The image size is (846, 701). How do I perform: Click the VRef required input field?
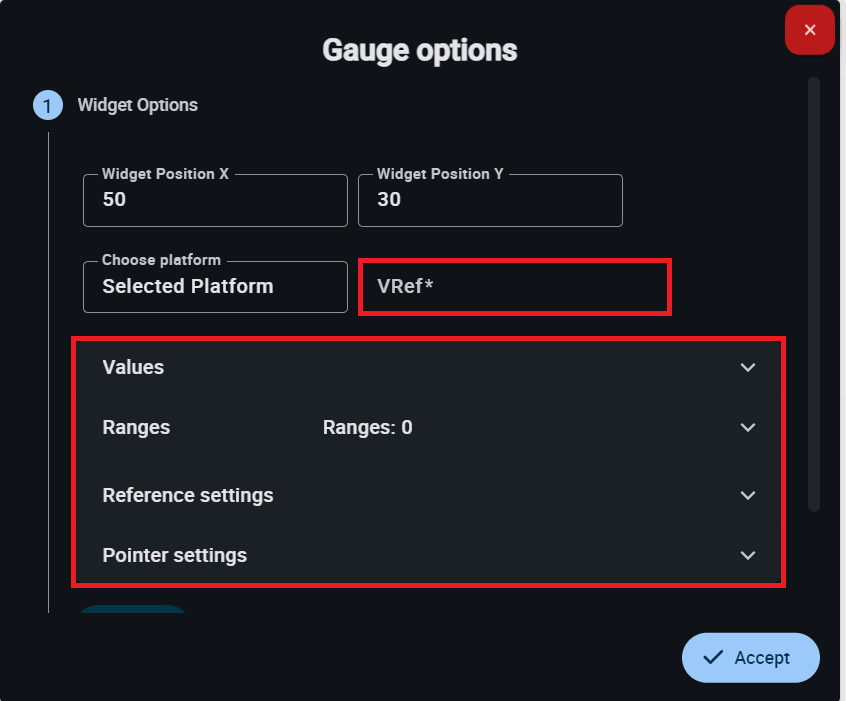pos(514,287)
